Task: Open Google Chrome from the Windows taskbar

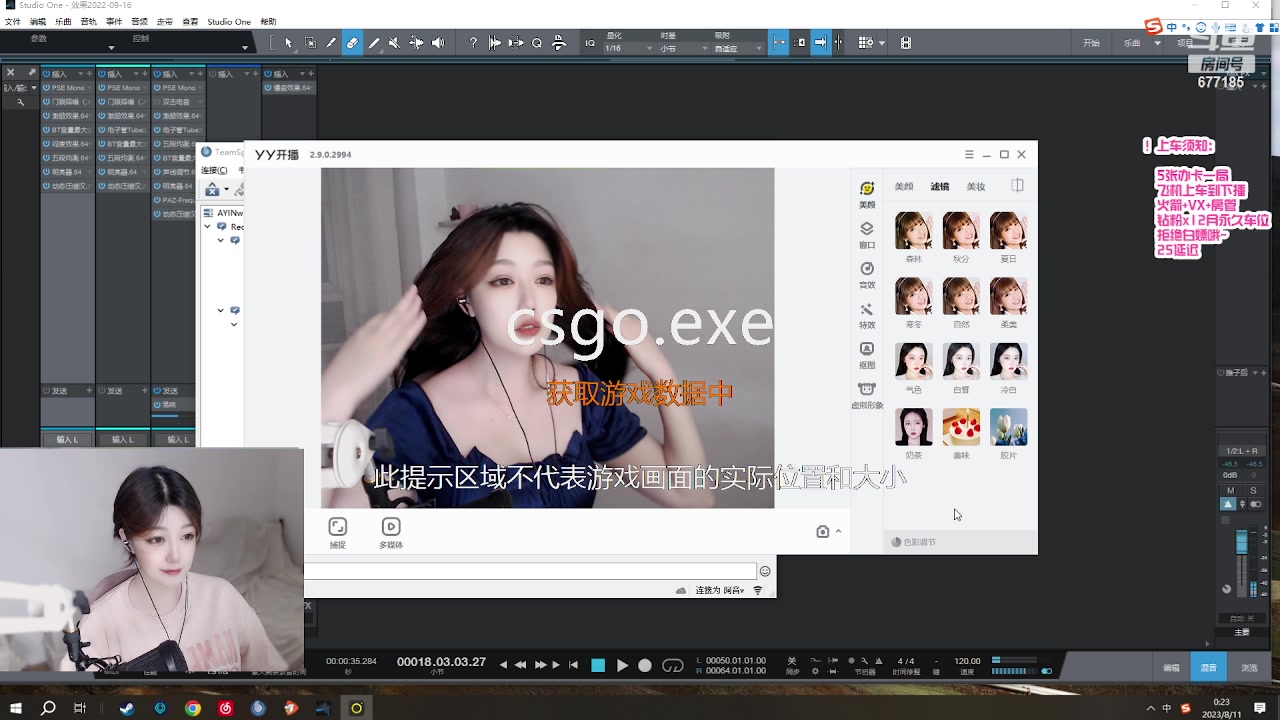Action: point(193,708)
